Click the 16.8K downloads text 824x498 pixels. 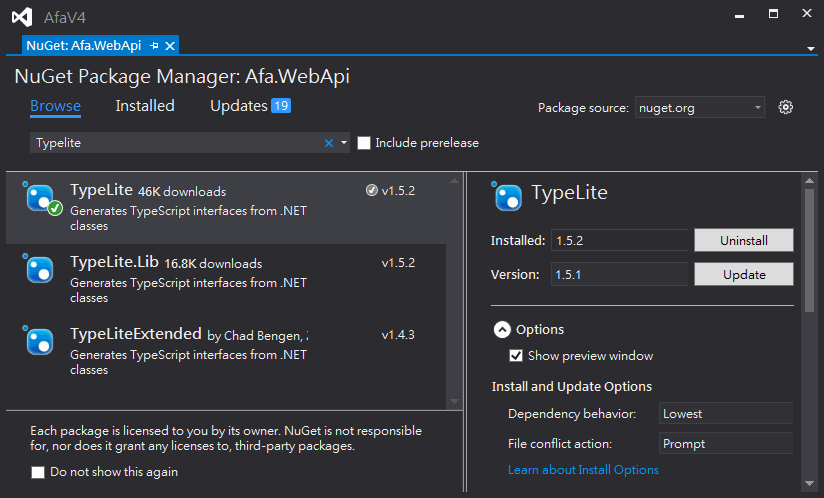[213, 264]
